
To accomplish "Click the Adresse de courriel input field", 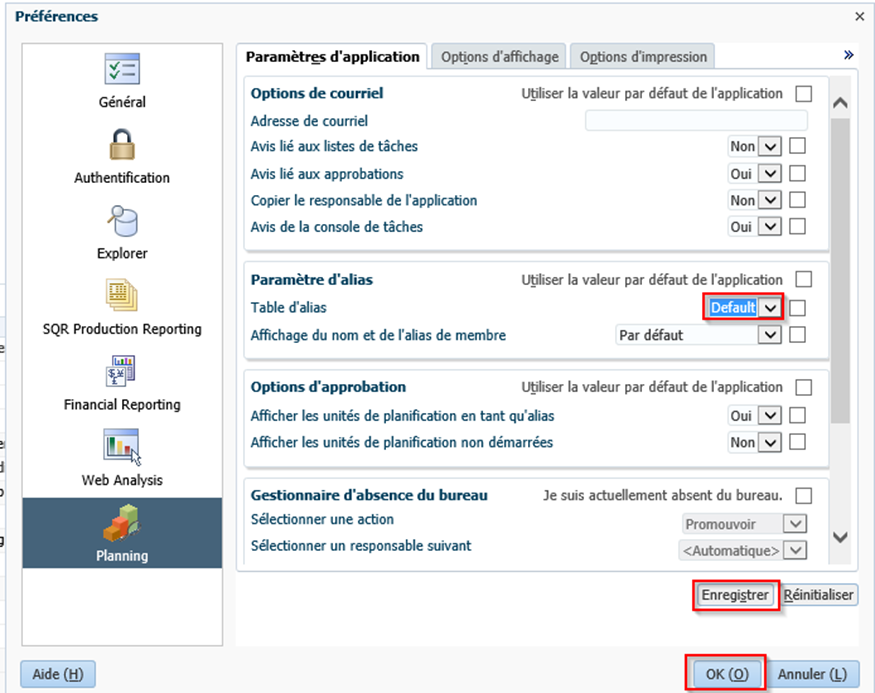I will click(x=696, y=121).
